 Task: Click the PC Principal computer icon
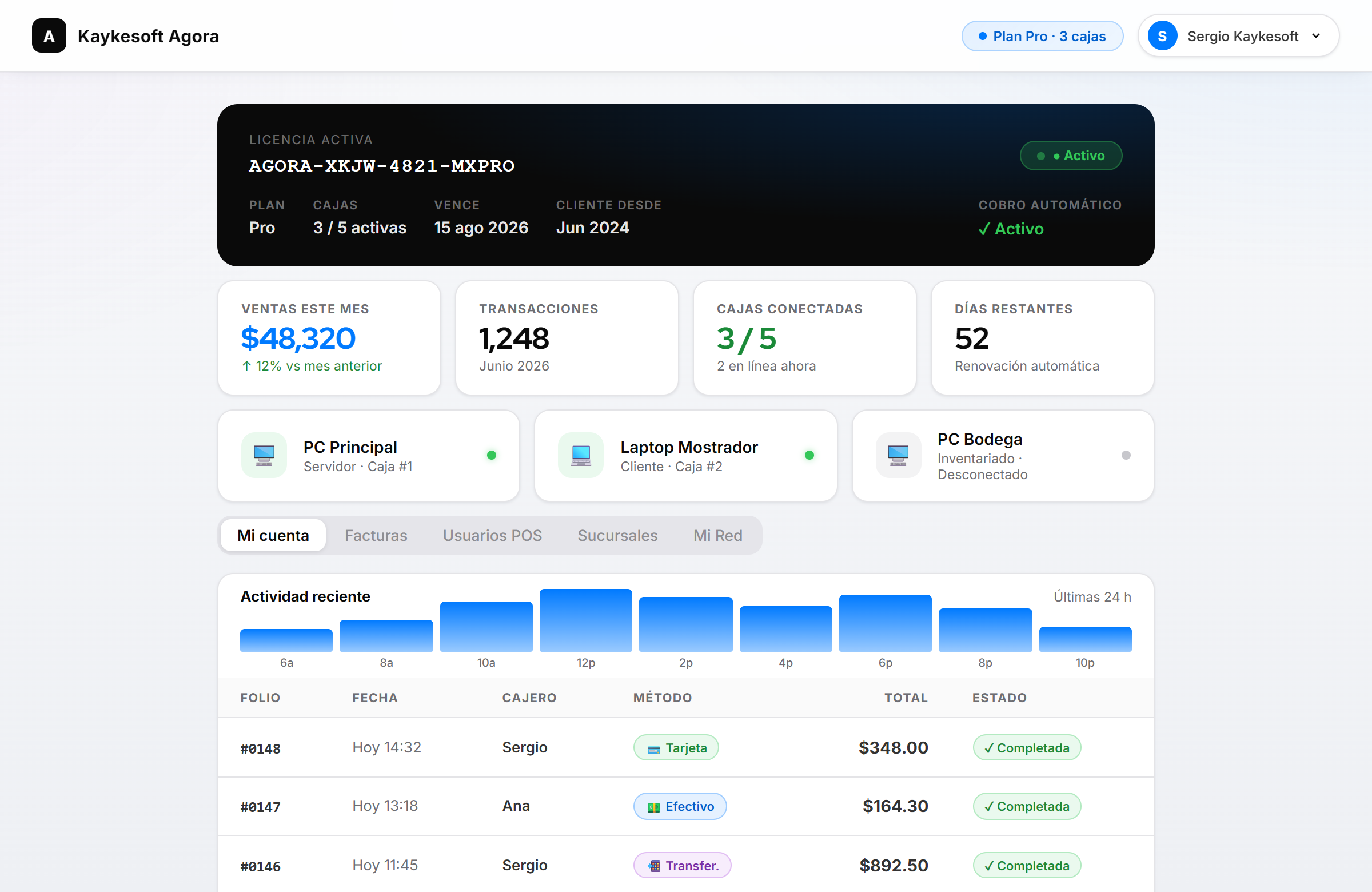coord(264,455)
